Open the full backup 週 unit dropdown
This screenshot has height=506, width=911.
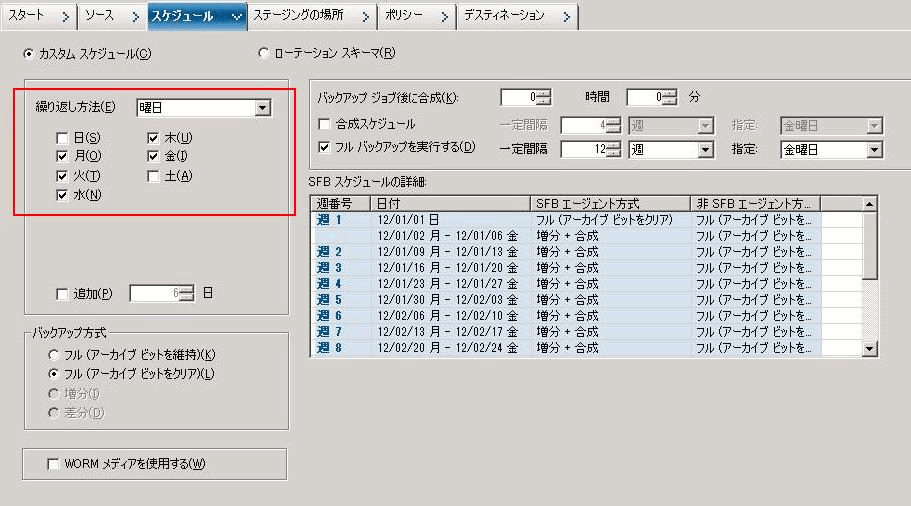[x=671, y=149]
